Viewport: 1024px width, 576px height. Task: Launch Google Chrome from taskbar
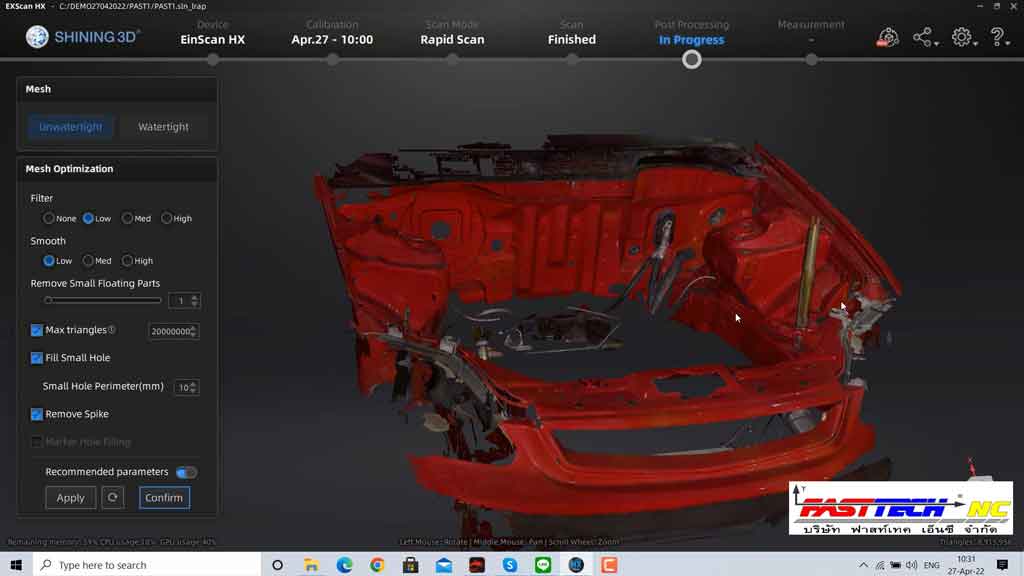[x=377, y=565]
